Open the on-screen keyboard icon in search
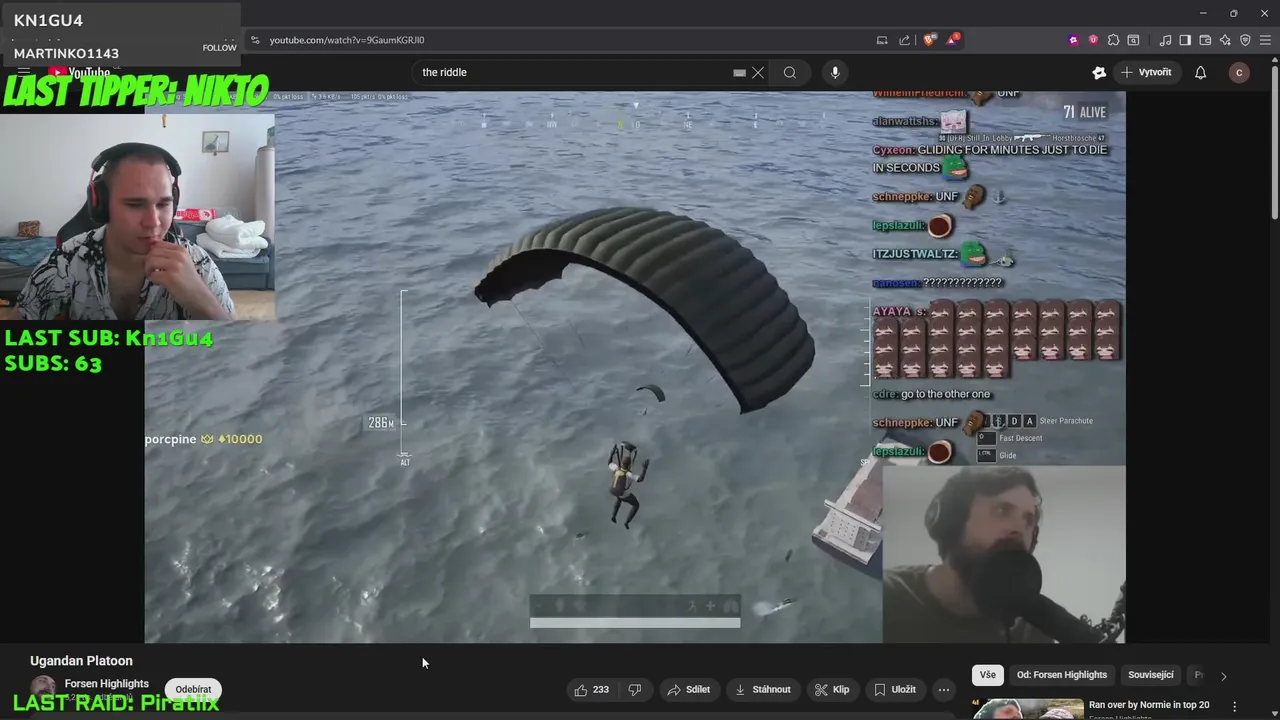Screen dimensions: 1280x720 tap(739, 72)
